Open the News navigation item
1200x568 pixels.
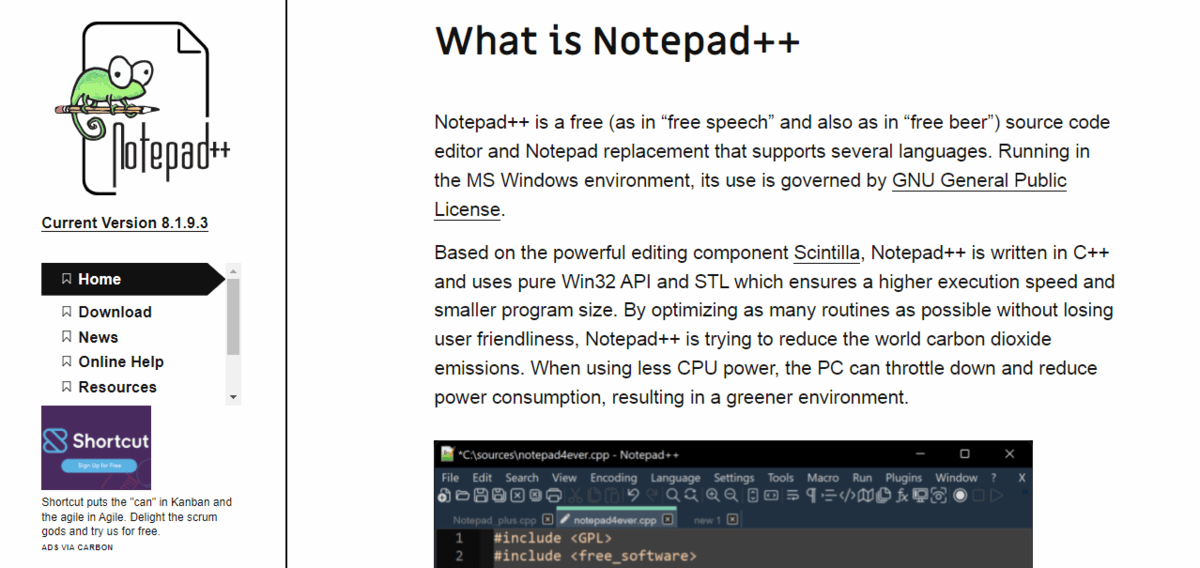[98, 337]
